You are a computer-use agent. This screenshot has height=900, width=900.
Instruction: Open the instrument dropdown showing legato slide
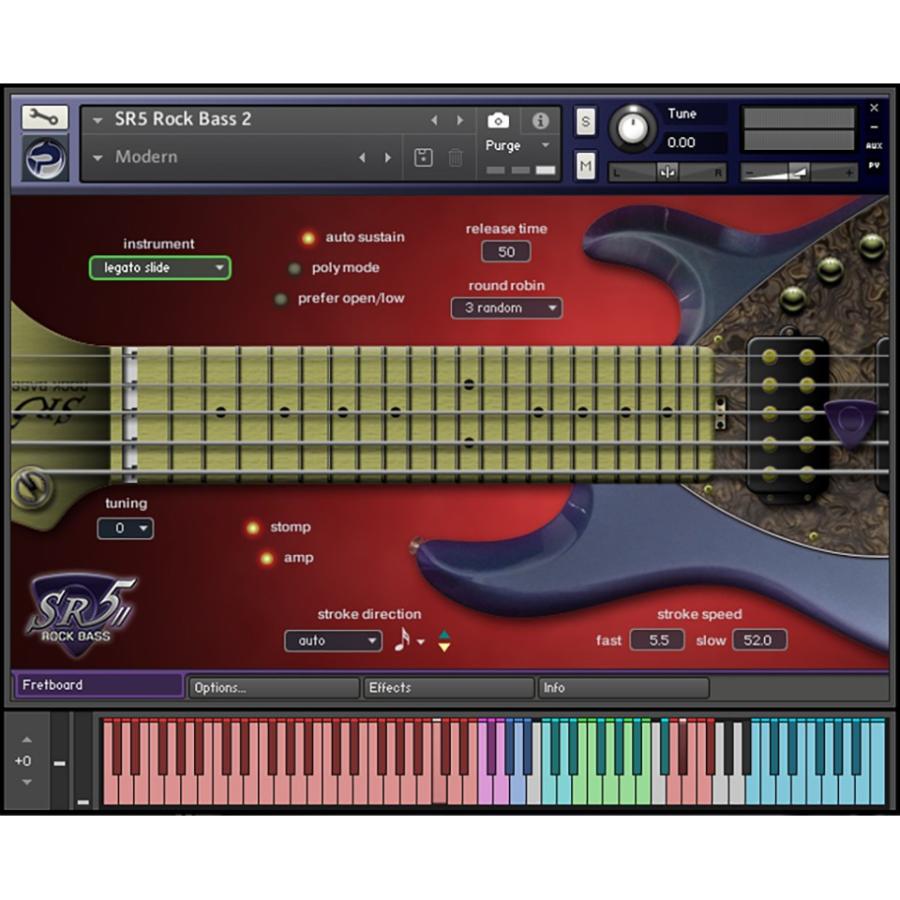(x=159, y=268)
